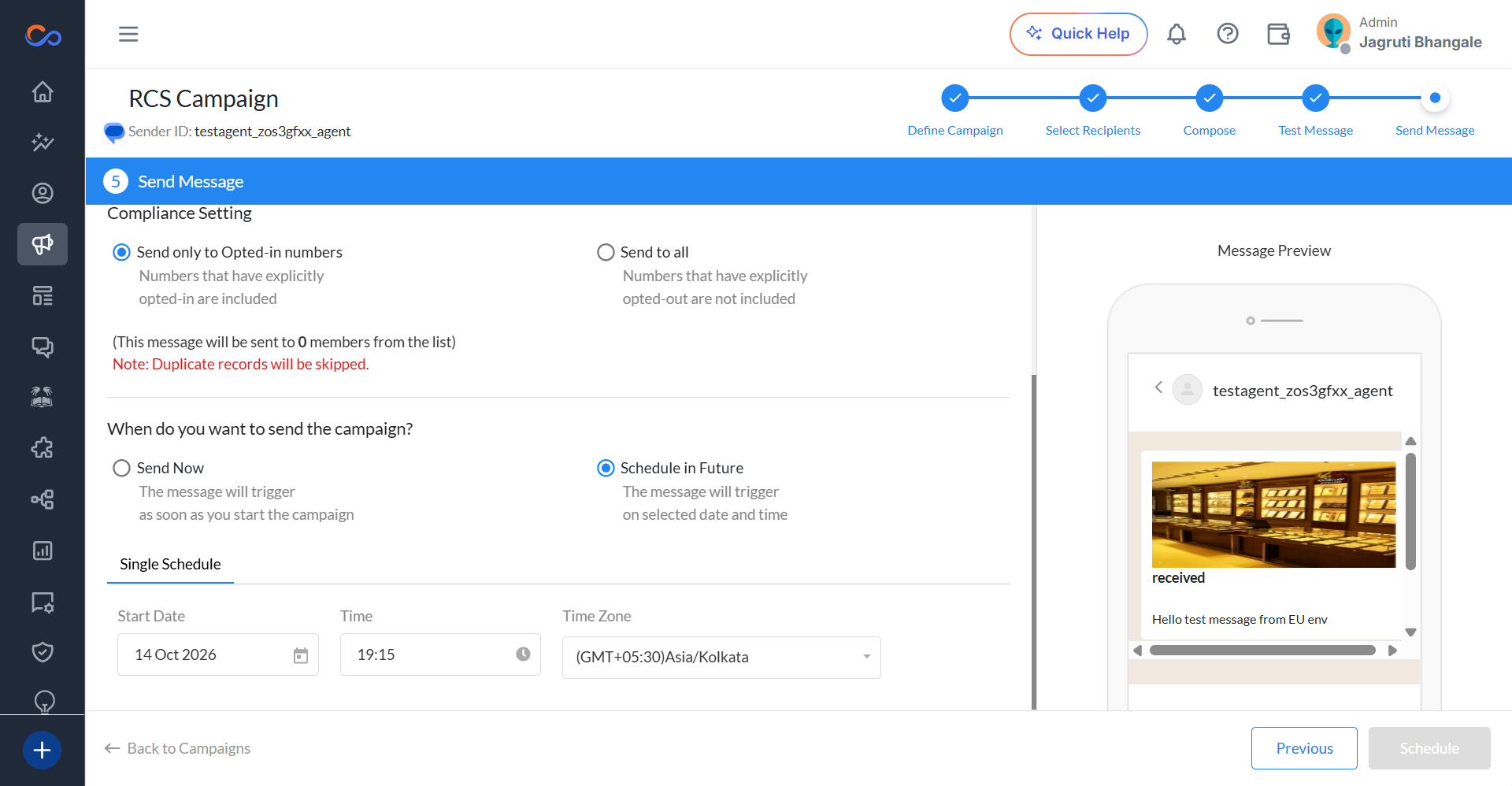Expand the Asia/Kolkata time zone dropdown
The image size is (1512, 786).
coord(721,657)
